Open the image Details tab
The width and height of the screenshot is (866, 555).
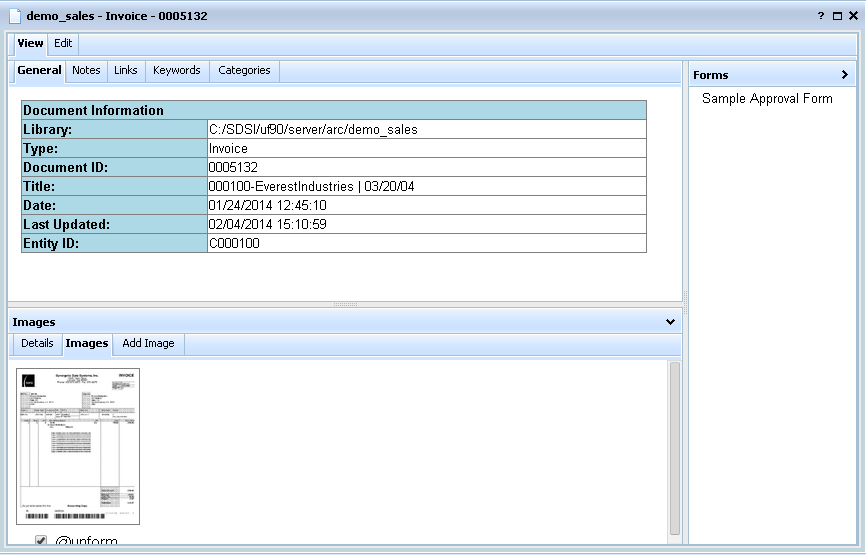[x=37, y=343]
